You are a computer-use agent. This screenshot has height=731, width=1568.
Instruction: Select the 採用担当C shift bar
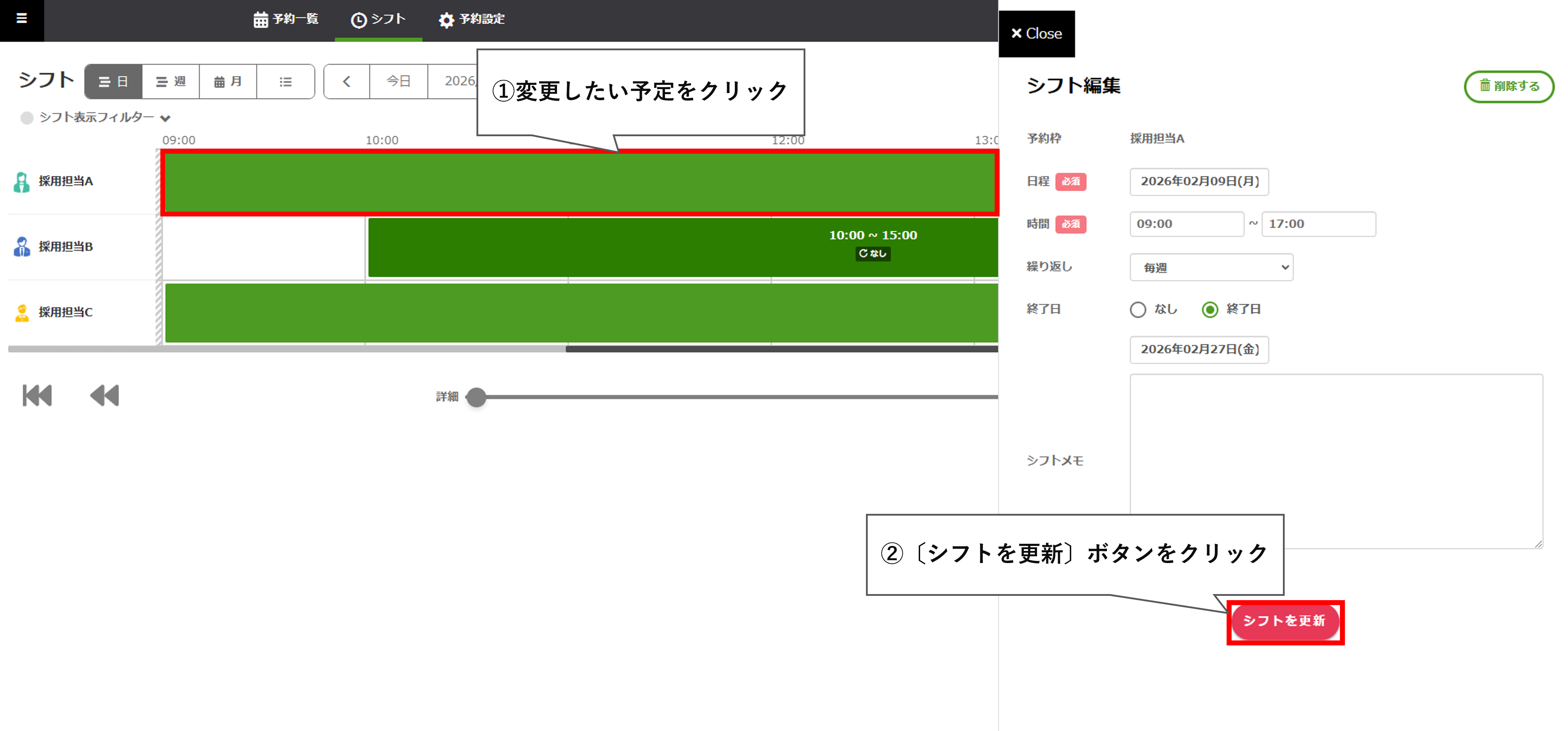click(x=581, y=312)
